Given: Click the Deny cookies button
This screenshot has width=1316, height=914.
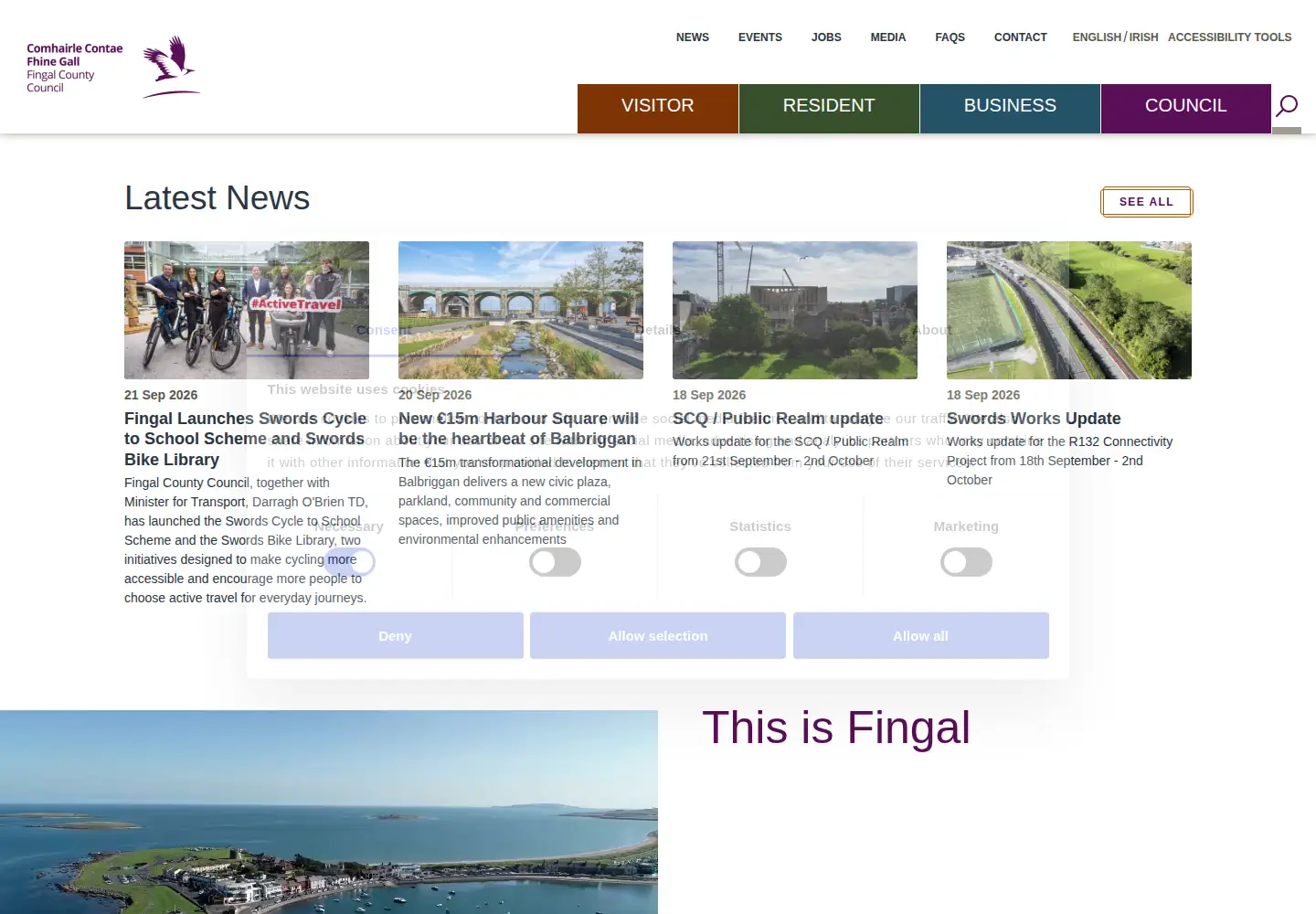Looking at the screenshot, I should tap(396, 635).
